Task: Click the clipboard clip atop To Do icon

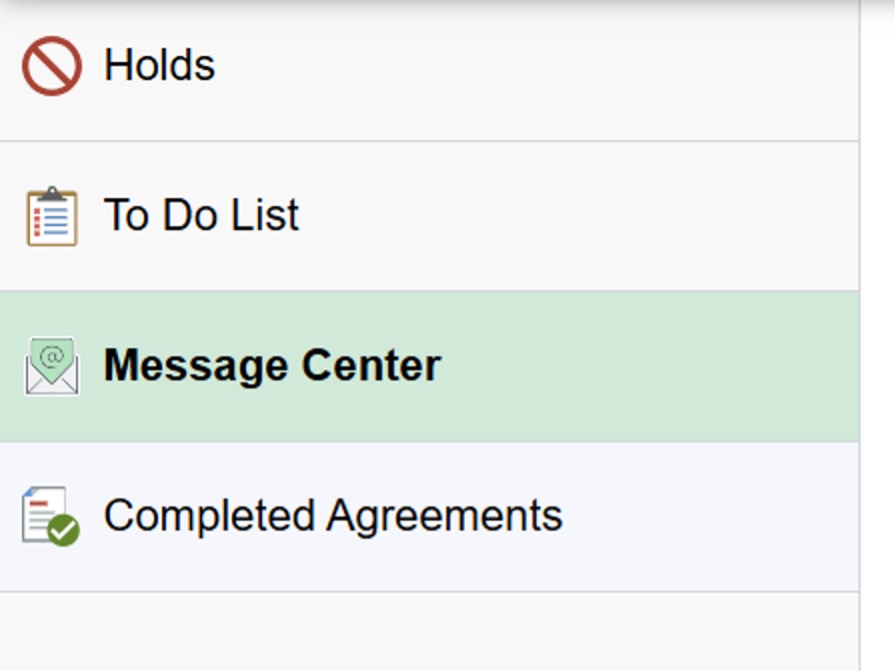Action: 52,194
